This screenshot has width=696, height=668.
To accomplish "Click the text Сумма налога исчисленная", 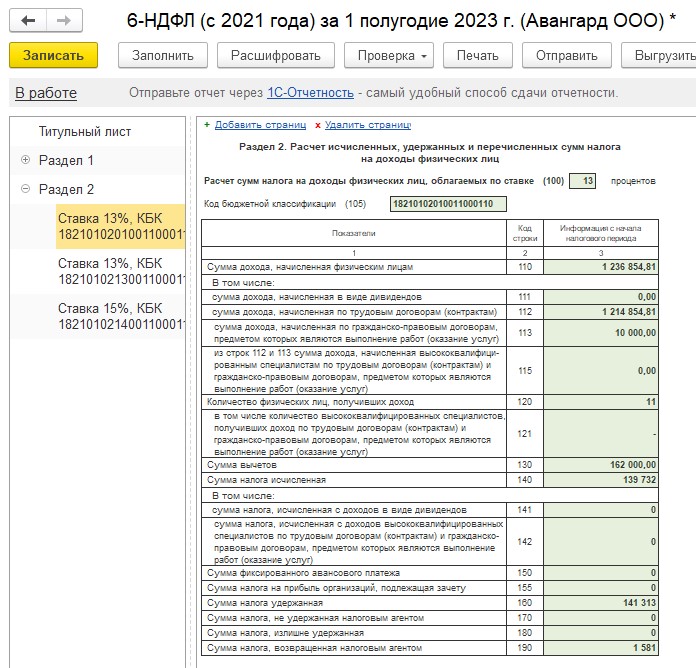I will (266, 480).
